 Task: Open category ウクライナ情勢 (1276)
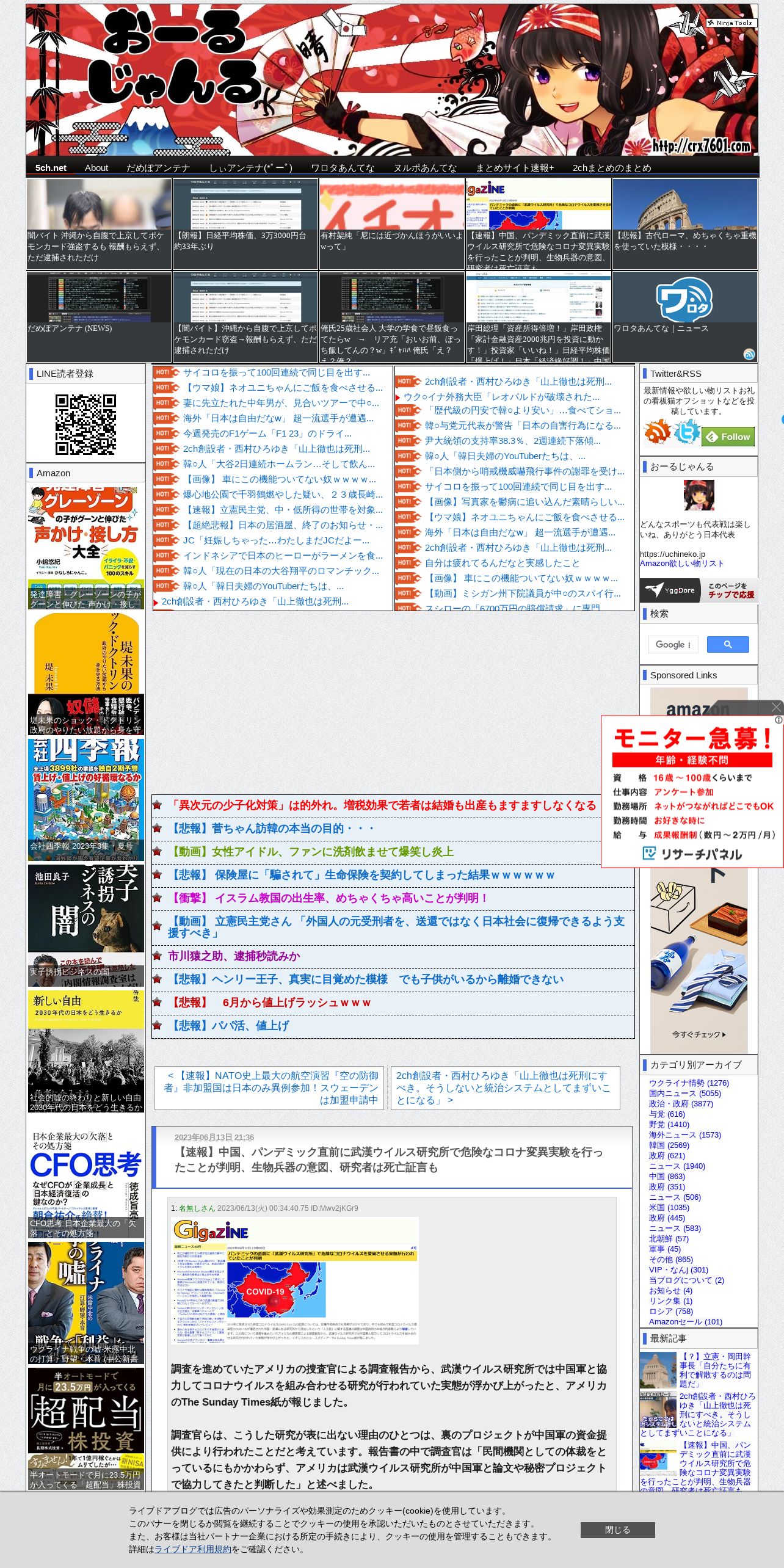point(689,1083)
